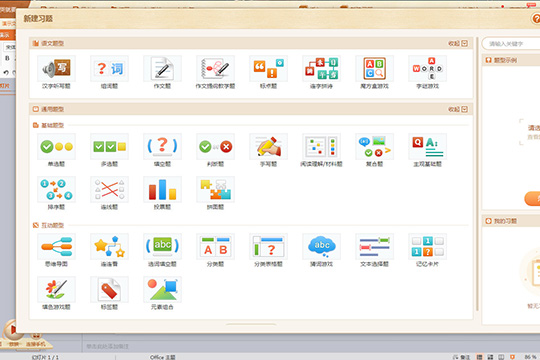This screenshot has height=360, width=540.
Task: Select the 单选题 single-choice question icon
Action: pos(56,147)
